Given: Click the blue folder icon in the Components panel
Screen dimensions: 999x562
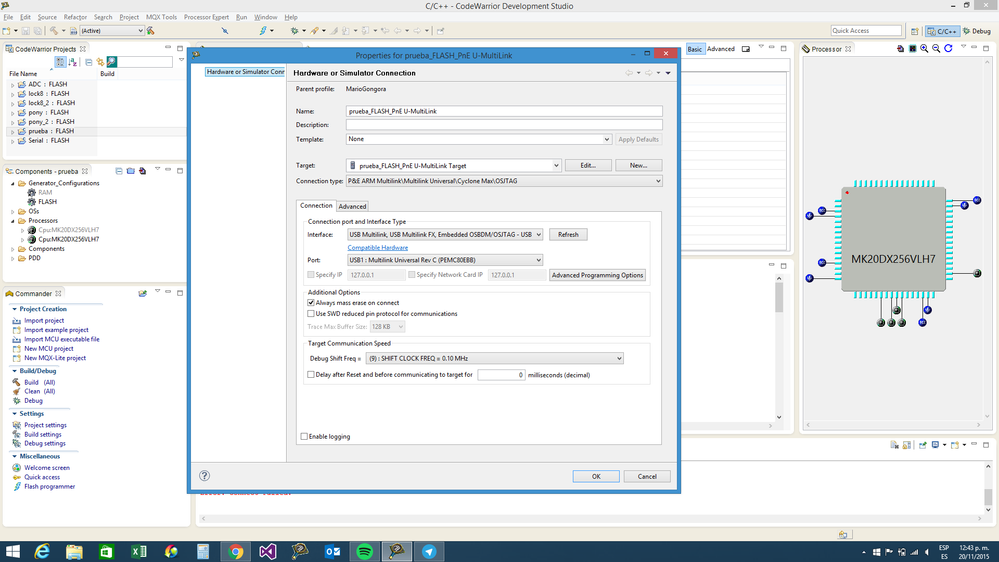Looking at the screenshot, I should pyautogui.click(x=131, y=171).
